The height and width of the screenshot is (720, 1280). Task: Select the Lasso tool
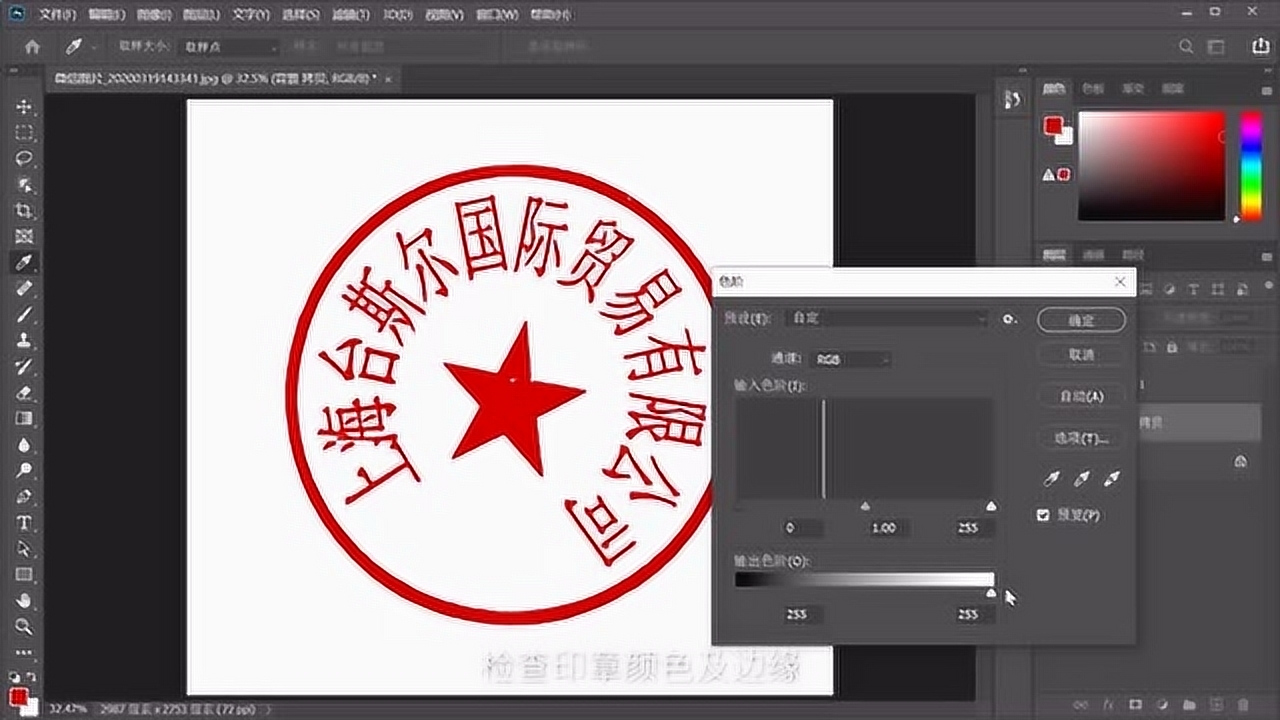coord(23,154)
